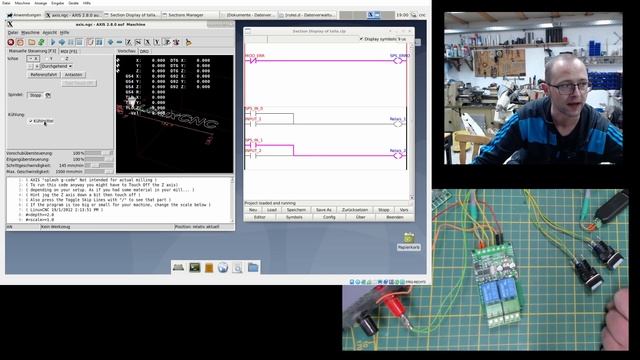Toggle optional pause icon in AXIS toolbar

pos(99,42)
